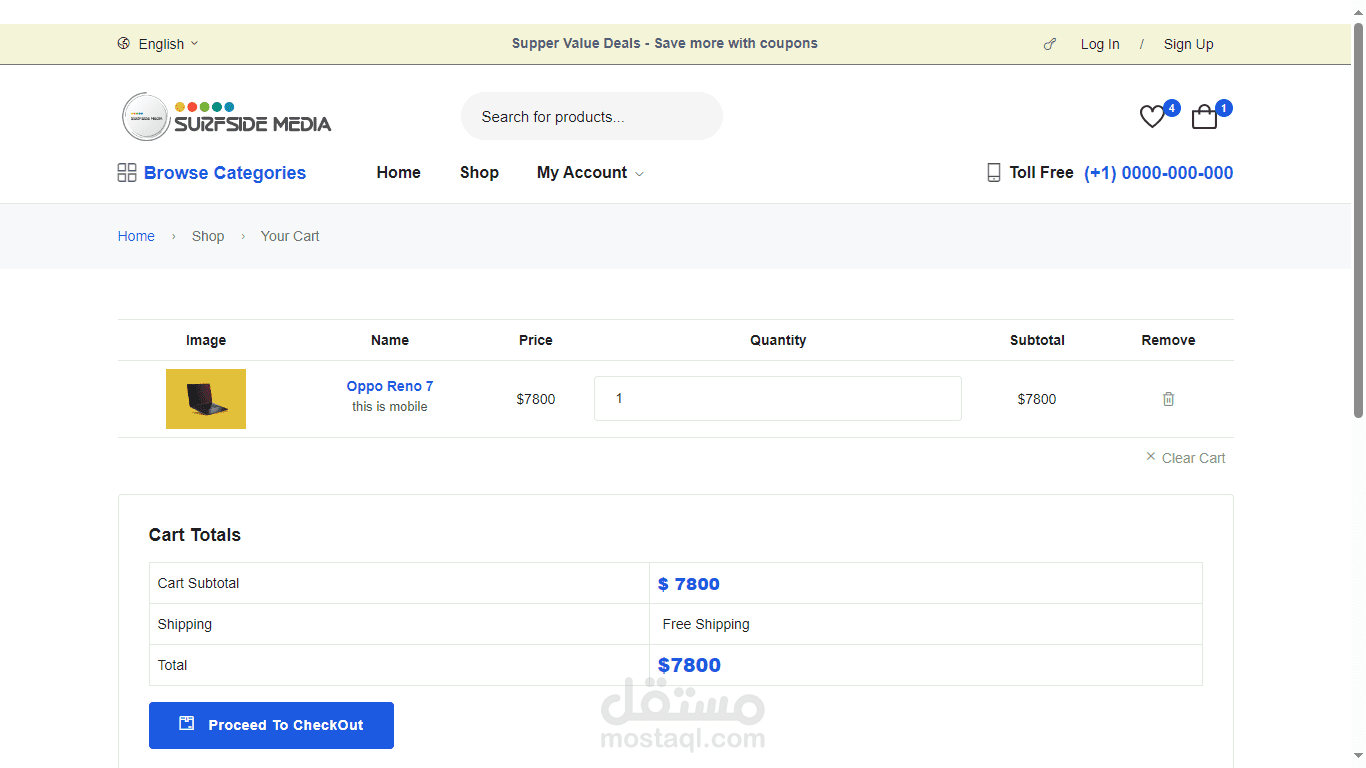Click the 'Price' column header
This screenshot has height=768, width=1366.
(536, 340)
